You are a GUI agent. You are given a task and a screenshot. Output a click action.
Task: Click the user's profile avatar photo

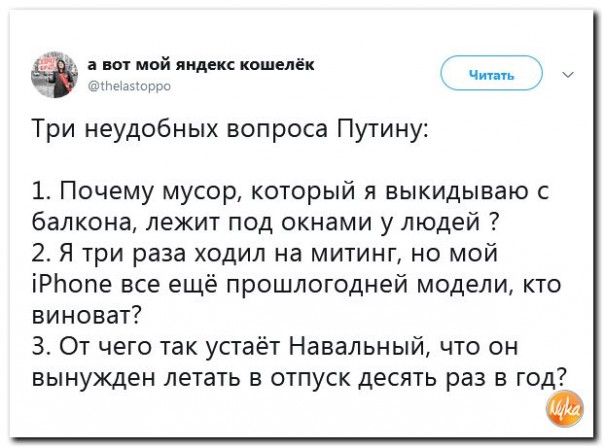coord(49,74)
